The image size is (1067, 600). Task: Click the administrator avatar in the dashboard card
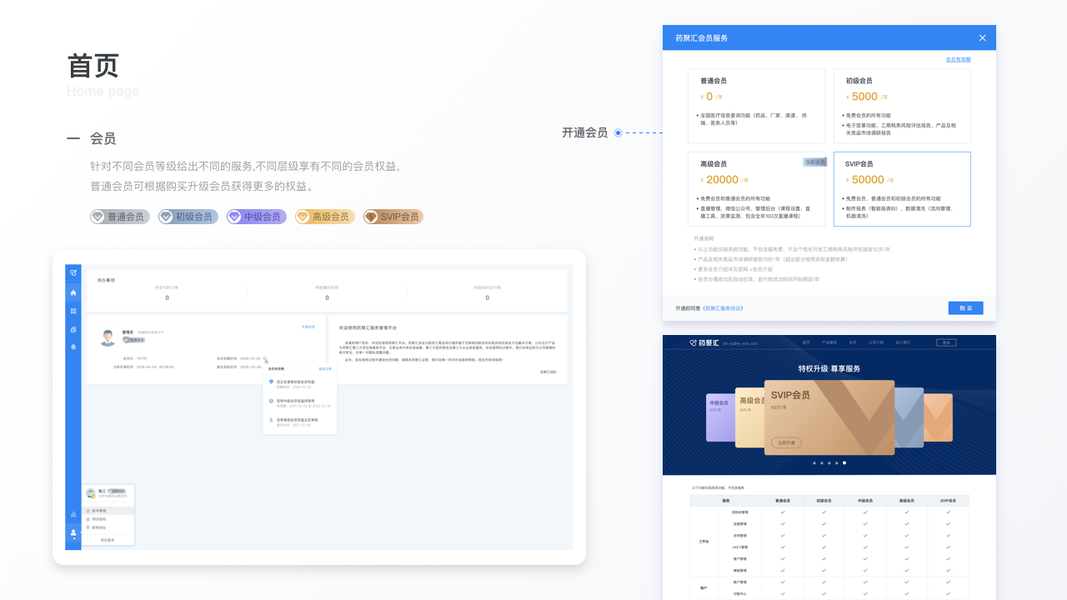tap(108, 337)
